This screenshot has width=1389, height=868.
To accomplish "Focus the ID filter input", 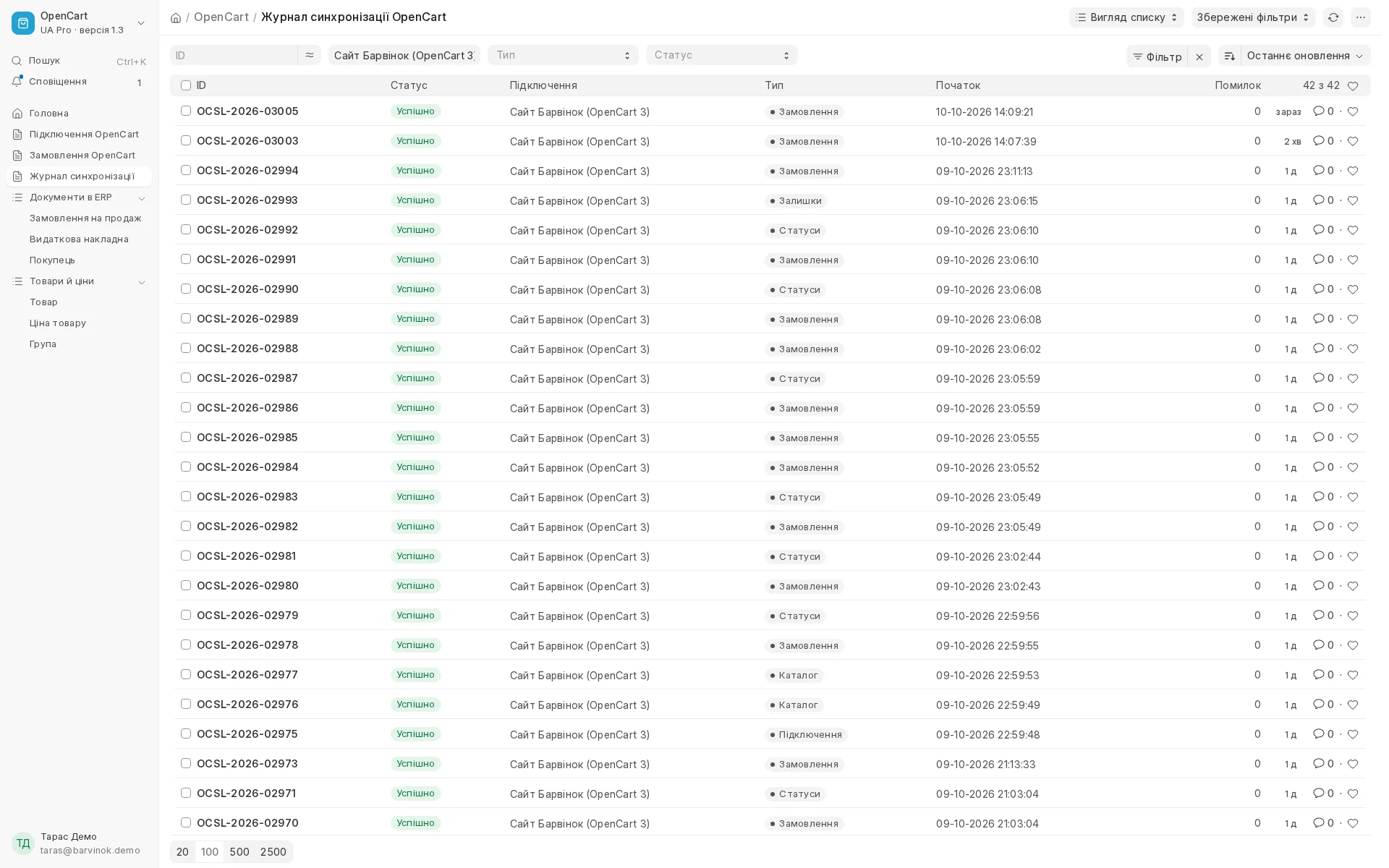I will tap(234, 55).
